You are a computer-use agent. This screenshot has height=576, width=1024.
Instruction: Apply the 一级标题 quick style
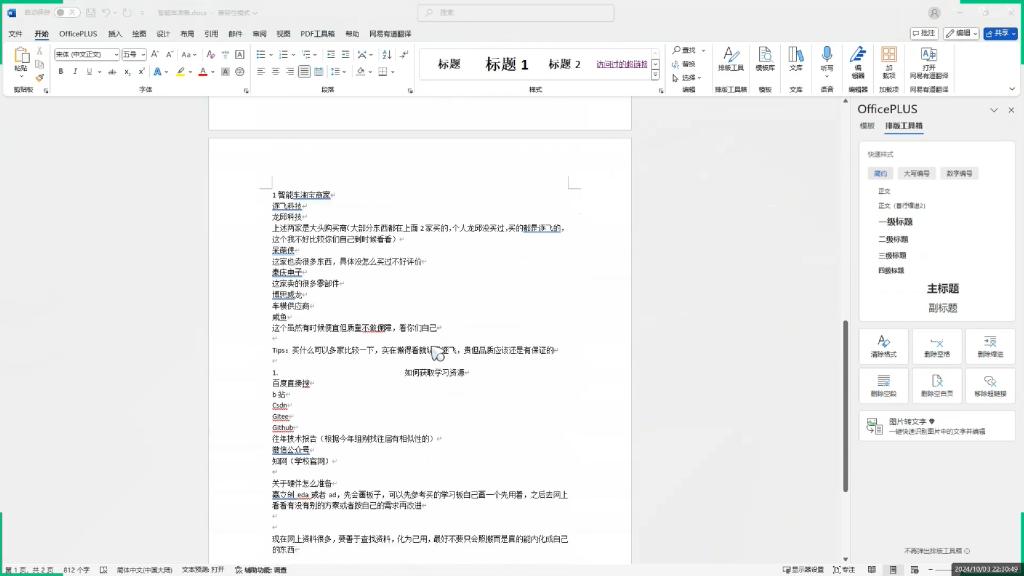click(895, 222)
